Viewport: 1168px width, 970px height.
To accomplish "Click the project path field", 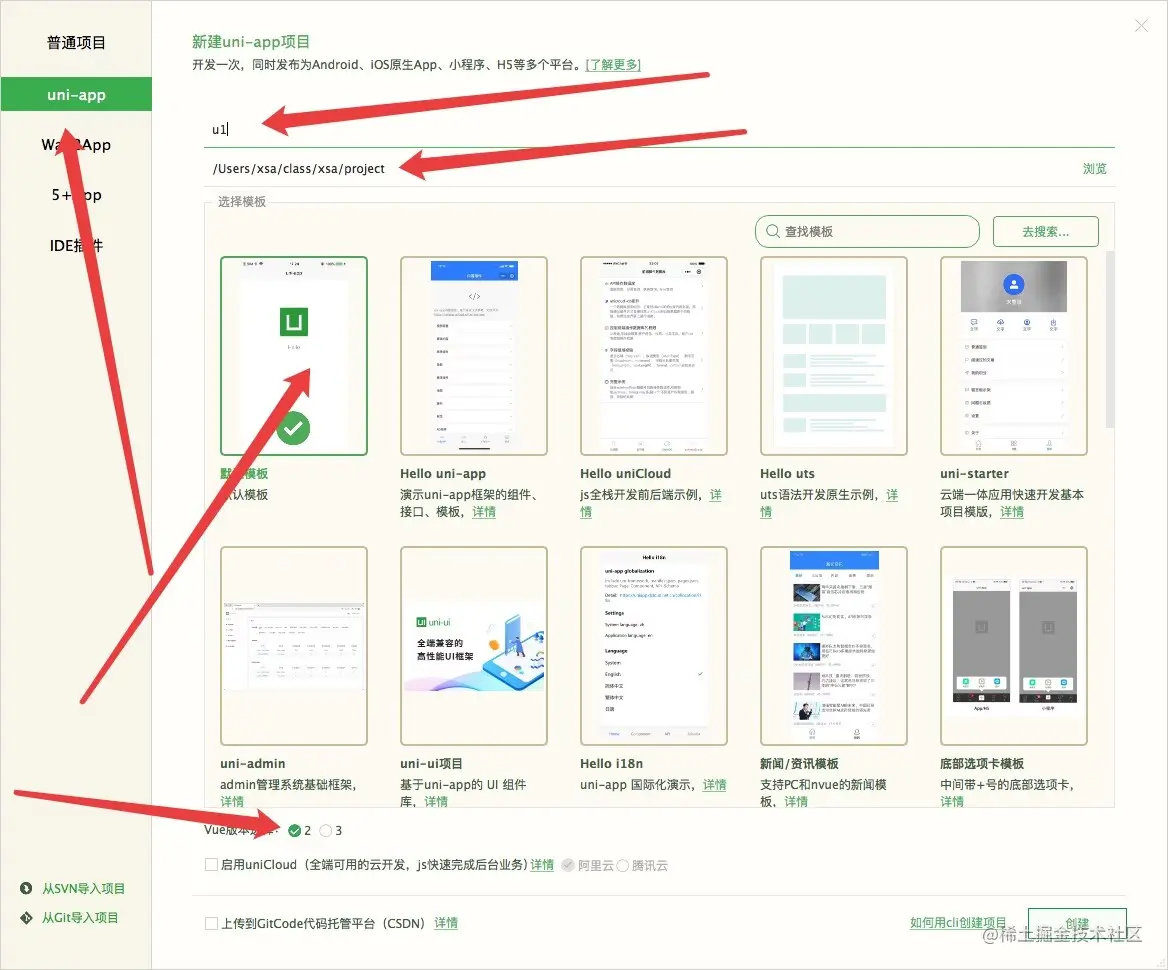I will pos(641,168).
